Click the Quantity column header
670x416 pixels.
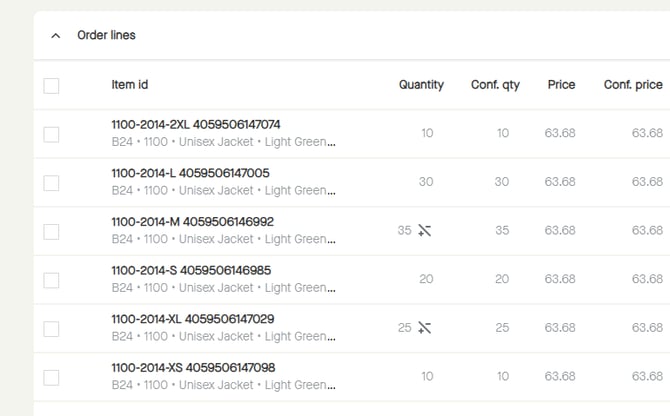(421, 85)
